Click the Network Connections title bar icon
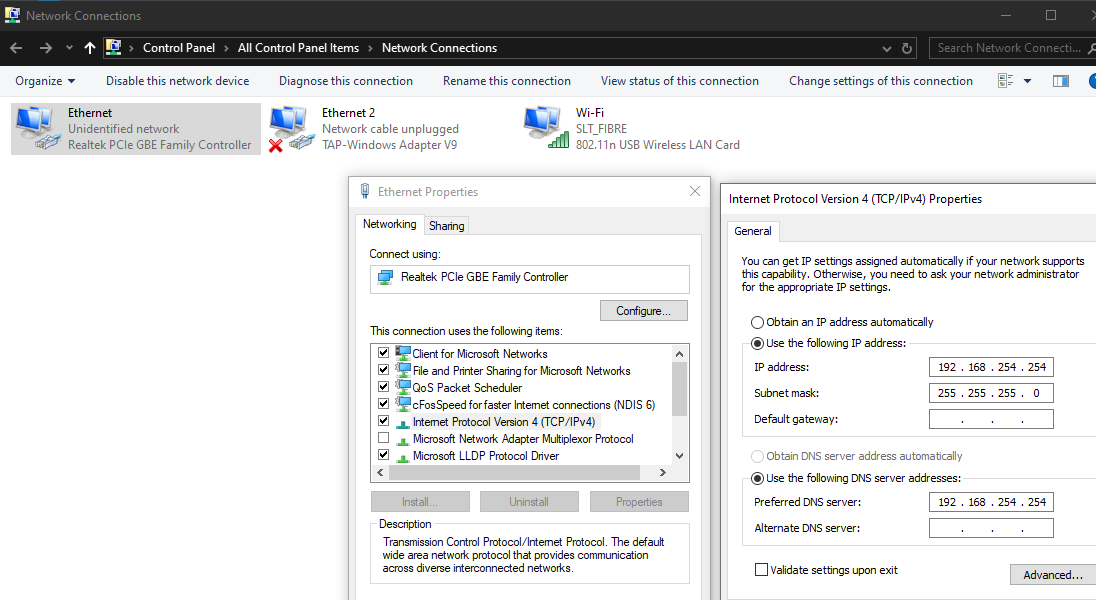Viewport: 1096px width, 600px height. point(12,15)
